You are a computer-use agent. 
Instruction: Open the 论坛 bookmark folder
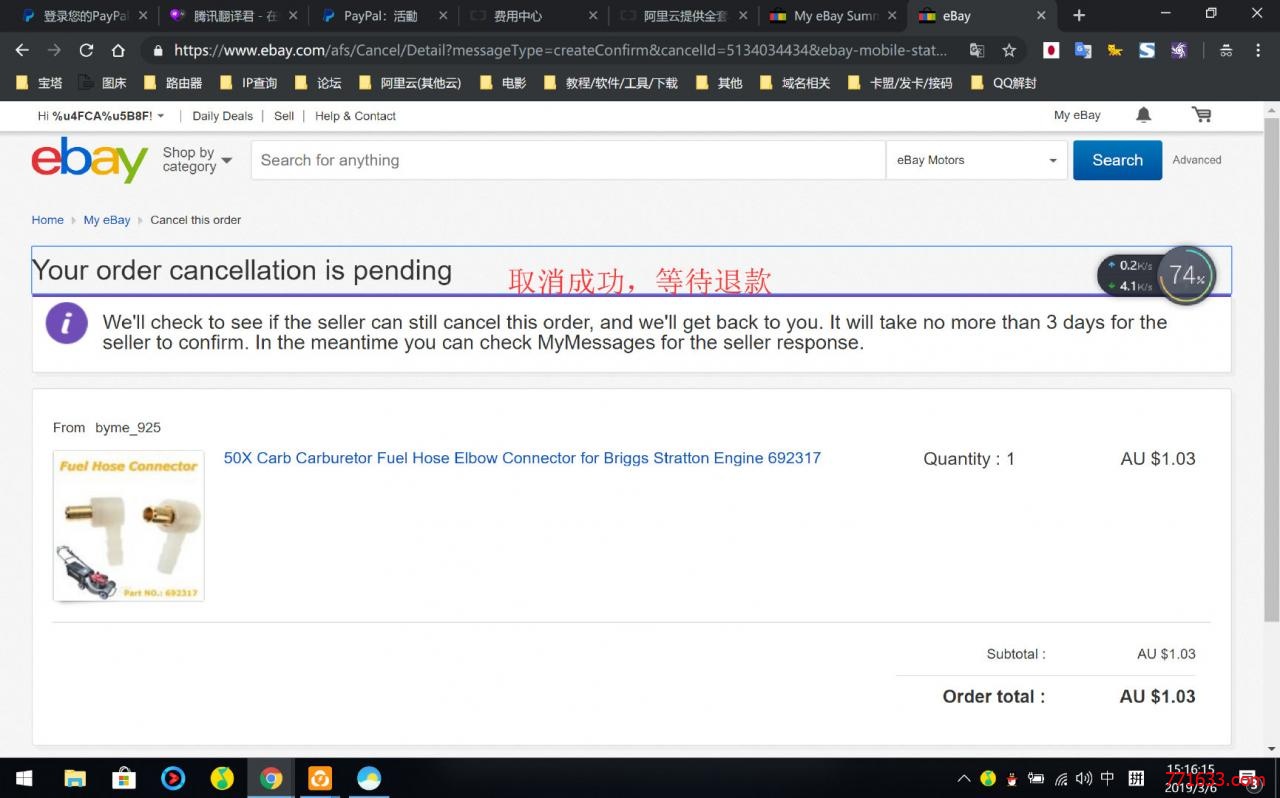318,83
